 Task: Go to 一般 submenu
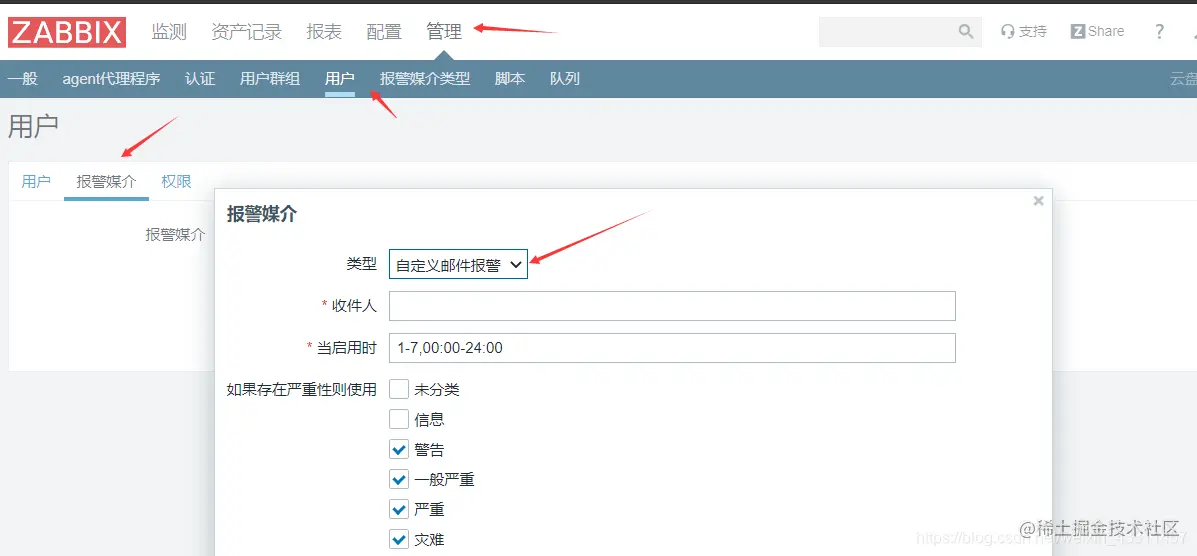23,79
